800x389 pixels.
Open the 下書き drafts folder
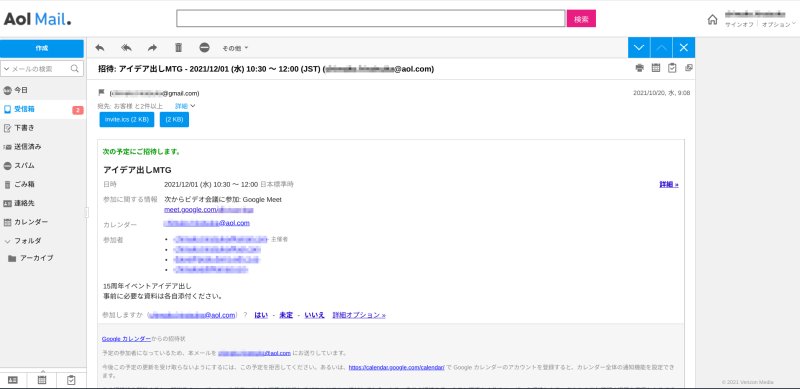click(24, 128)
